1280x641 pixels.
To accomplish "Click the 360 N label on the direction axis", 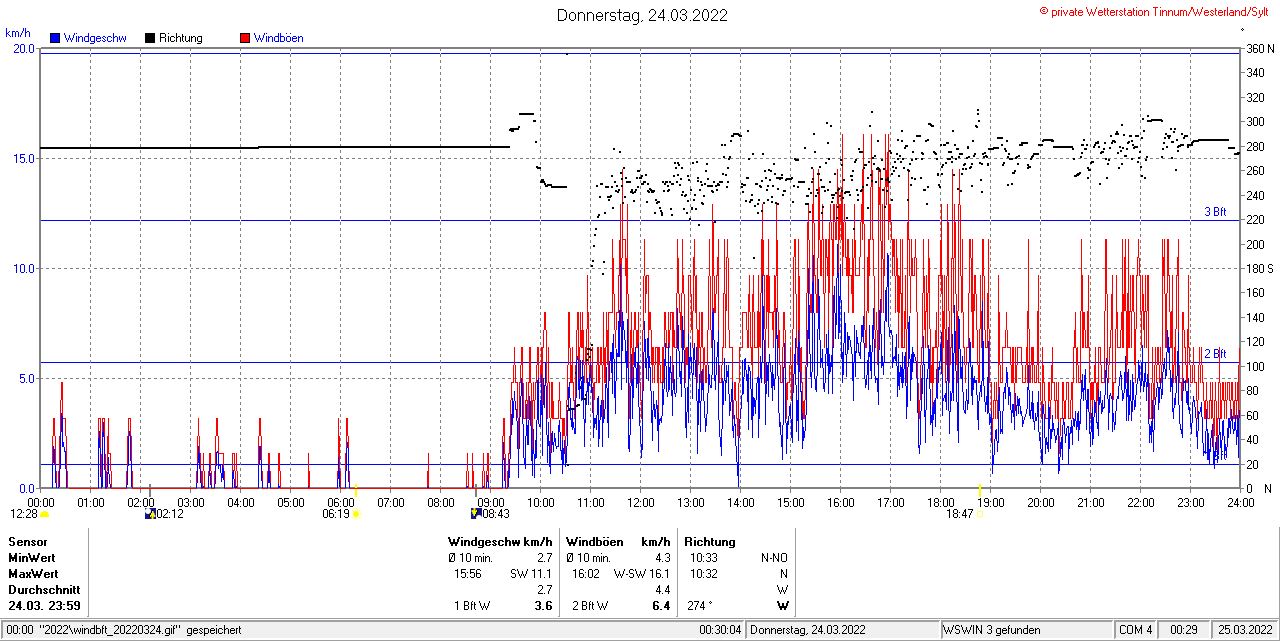I will click(x=1258, y=48).
